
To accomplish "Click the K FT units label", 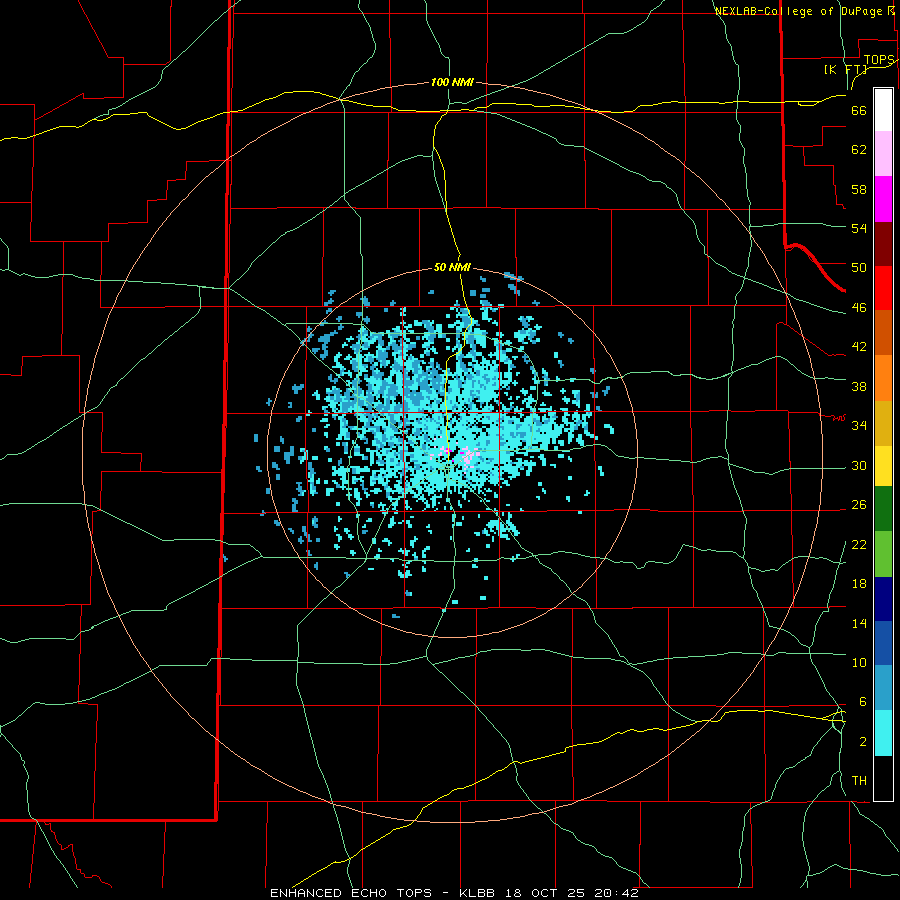I will tap(845, 69).
